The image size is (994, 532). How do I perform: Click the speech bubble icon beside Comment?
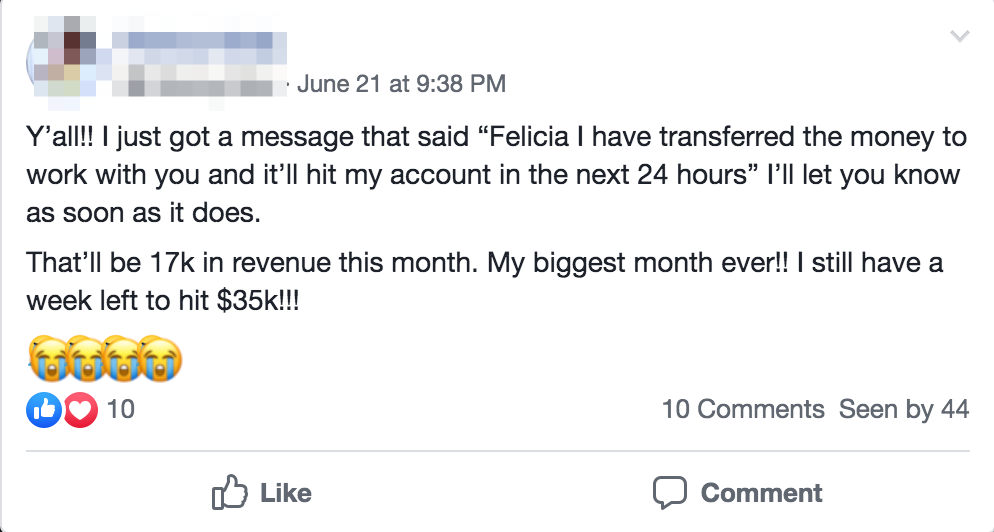pyautogui.click(x=669, y=492)
